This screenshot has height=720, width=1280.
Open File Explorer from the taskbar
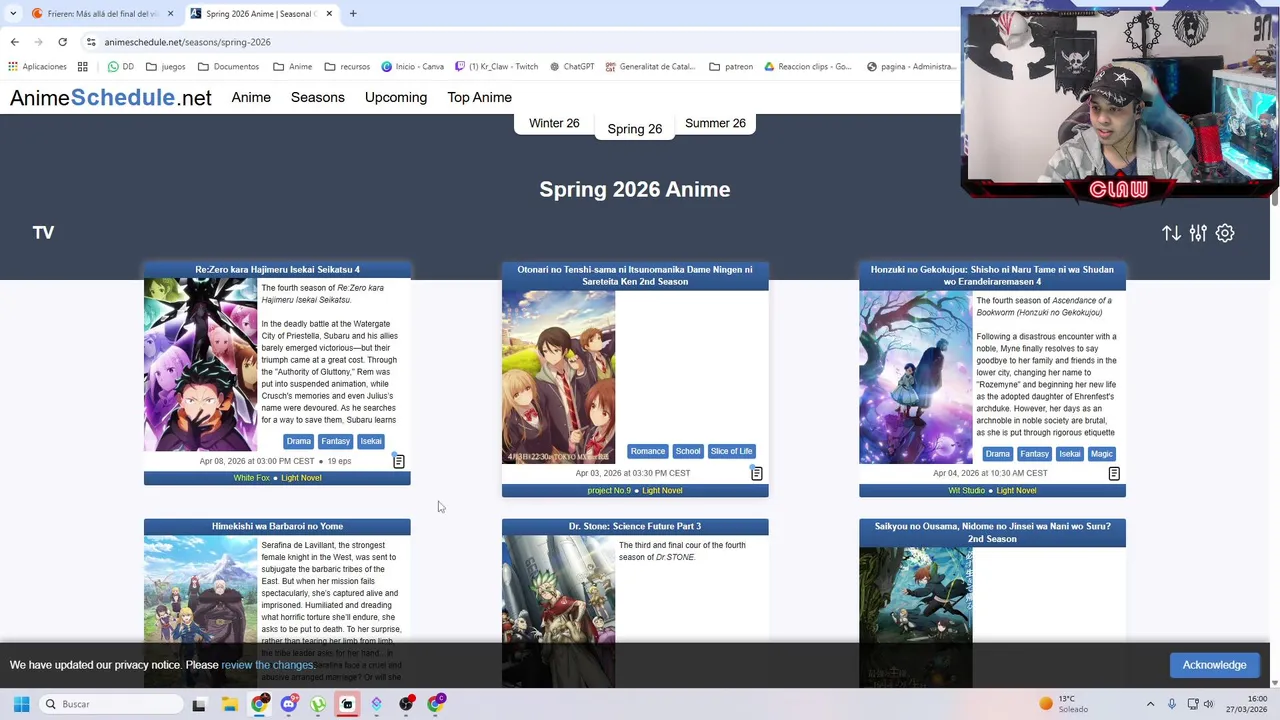(x=229, y=704)
